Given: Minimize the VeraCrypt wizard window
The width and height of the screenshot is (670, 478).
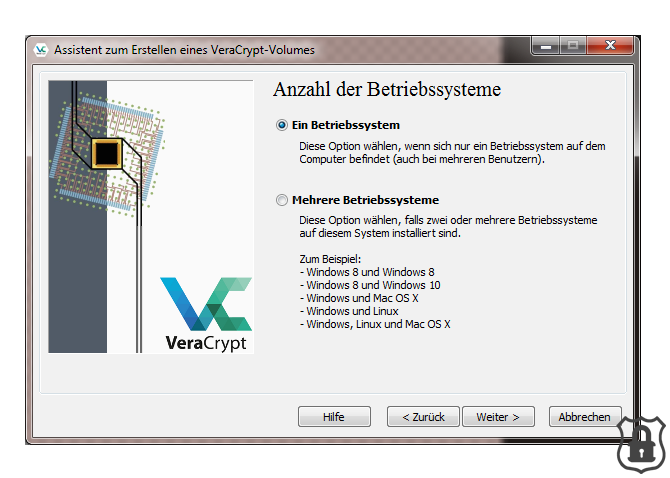Looking at the screenshot, I should (546, 46).
